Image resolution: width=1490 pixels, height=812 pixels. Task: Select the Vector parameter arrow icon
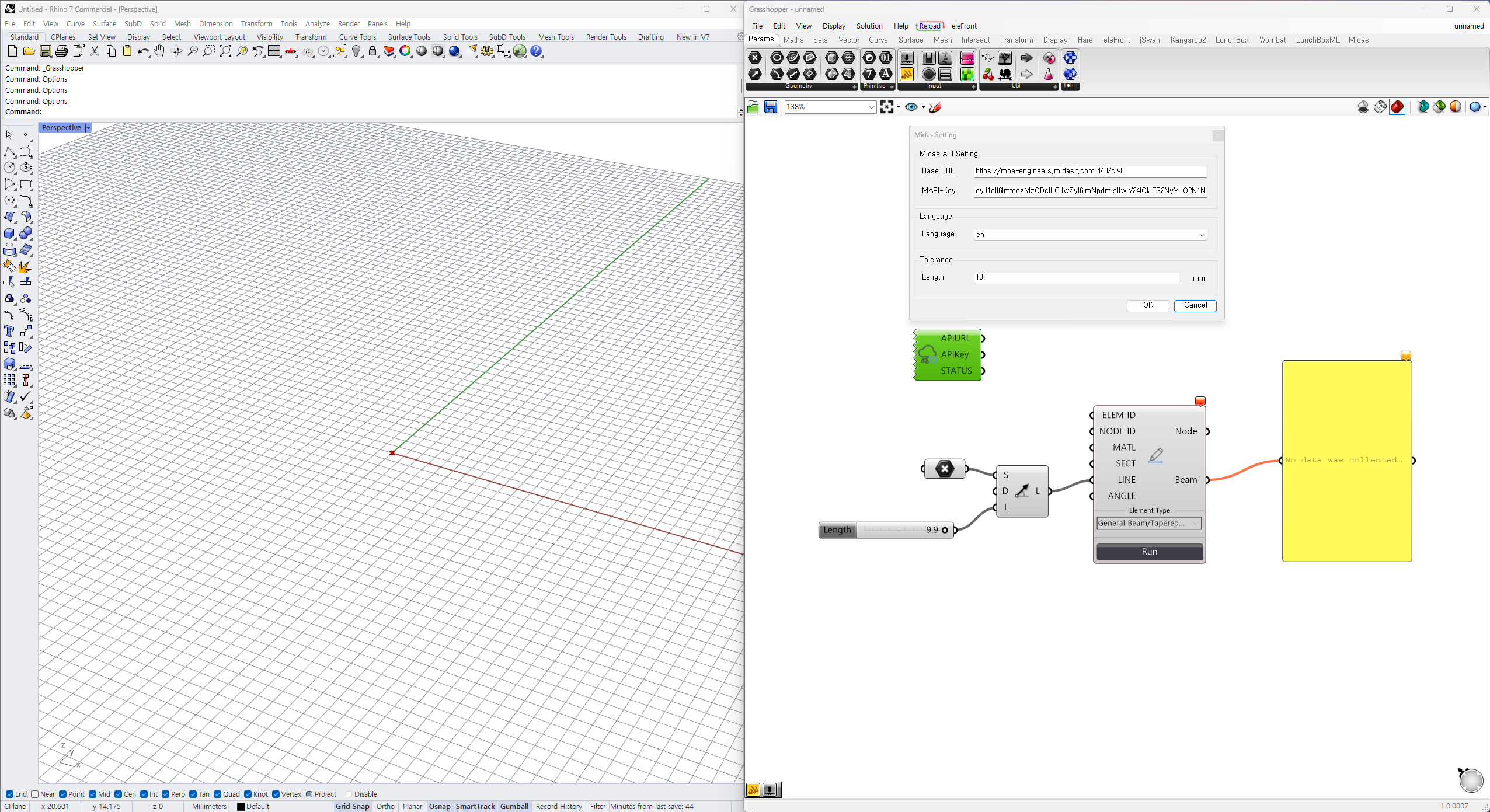[x=755, y=74]
